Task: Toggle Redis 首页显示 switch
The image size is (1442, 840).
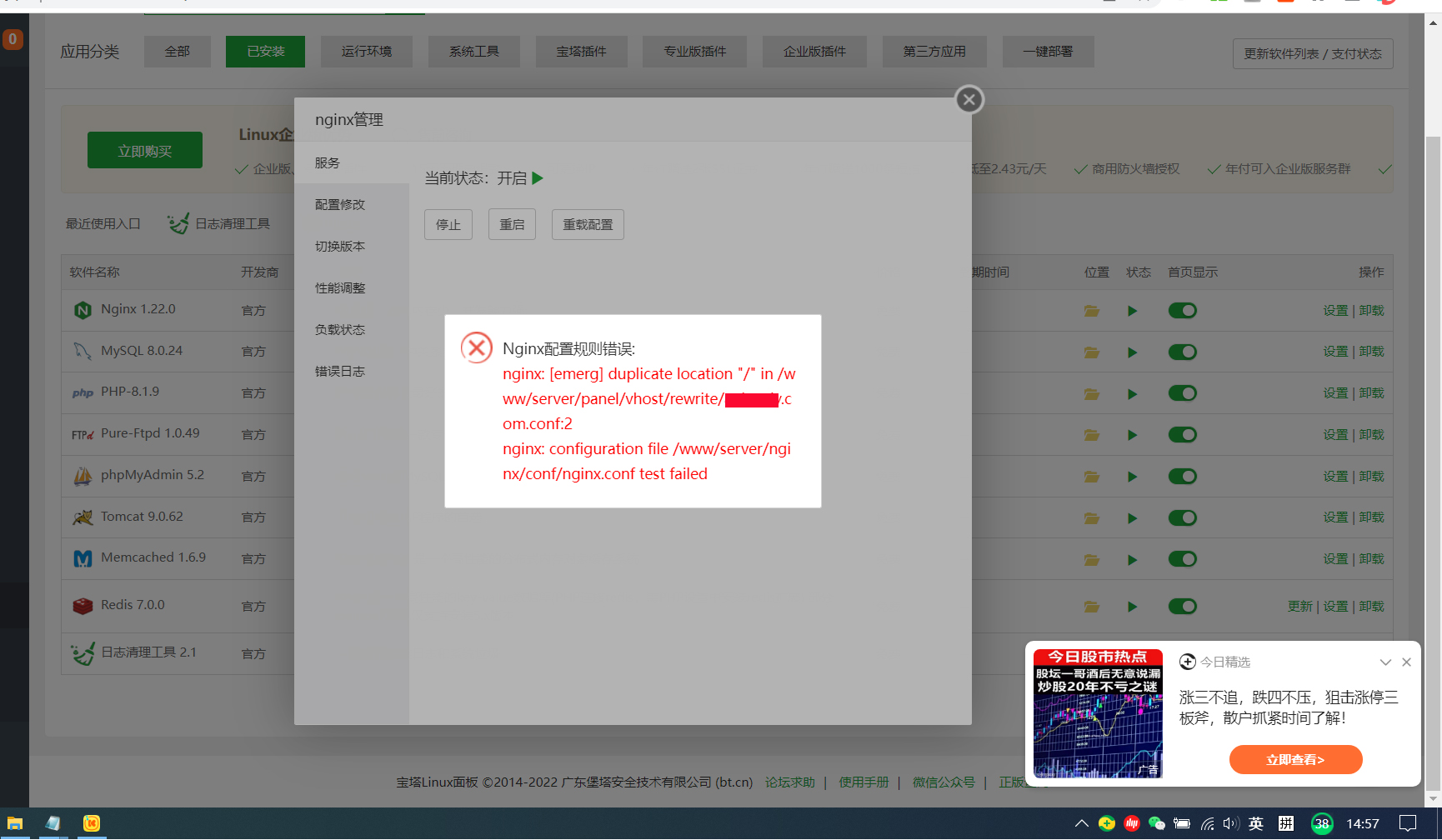Action: (x=1182, y=607)
